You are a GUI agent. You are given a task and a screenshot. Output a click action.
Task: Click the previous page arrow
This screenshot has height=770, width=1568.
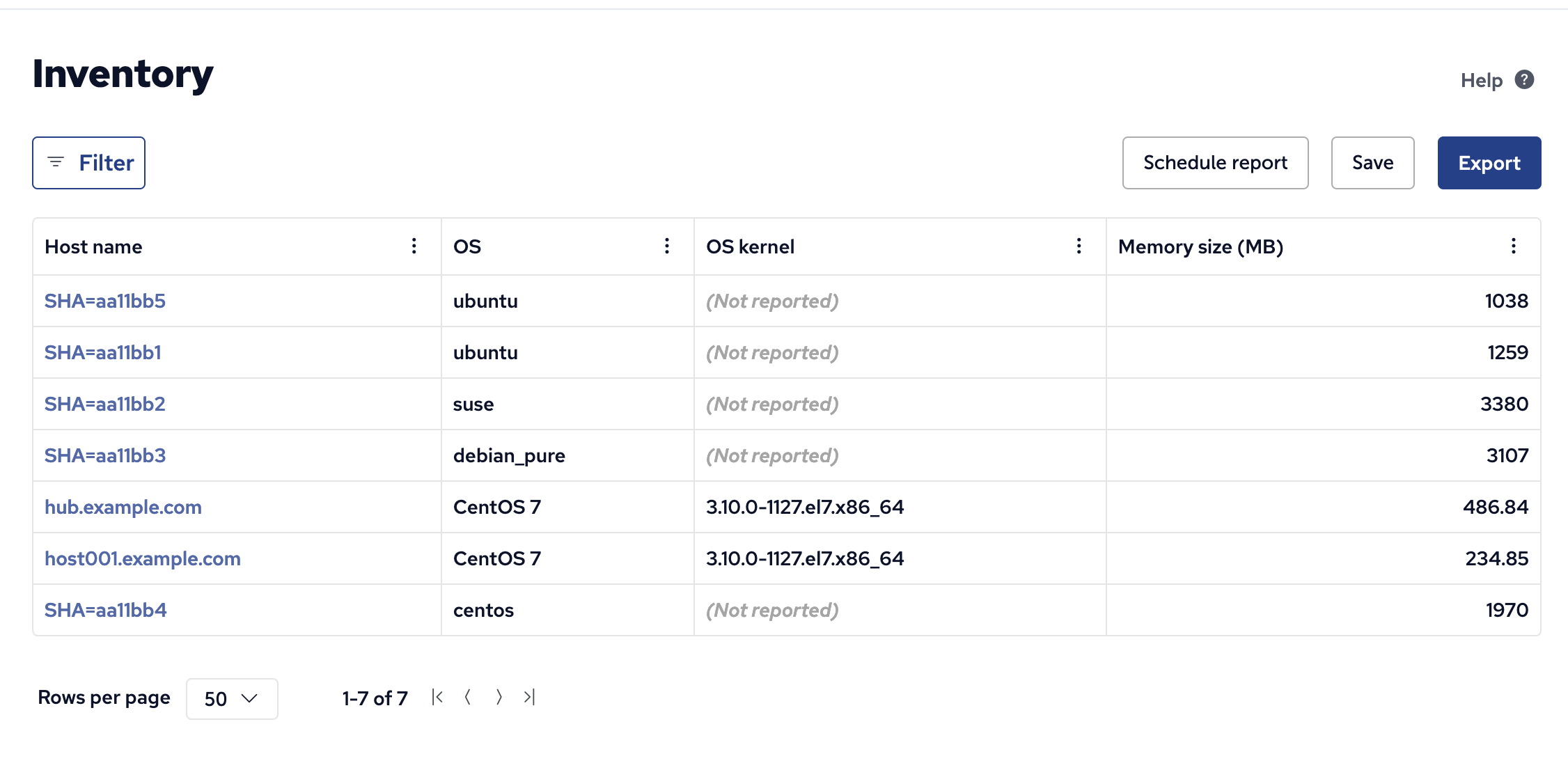[467, 697]
